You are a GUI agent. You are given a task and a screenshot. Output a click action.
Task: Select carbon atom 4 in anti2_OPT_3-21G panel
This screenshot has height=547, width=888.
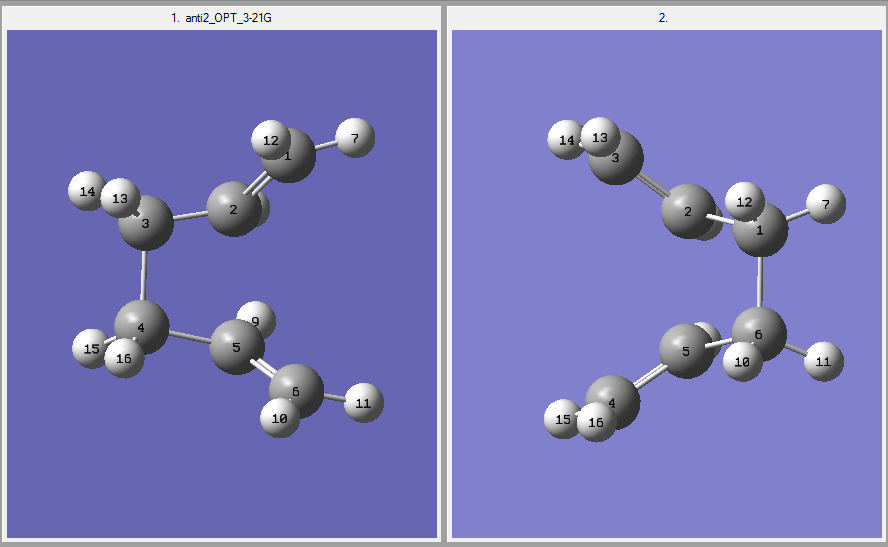(x=141, y=327)
